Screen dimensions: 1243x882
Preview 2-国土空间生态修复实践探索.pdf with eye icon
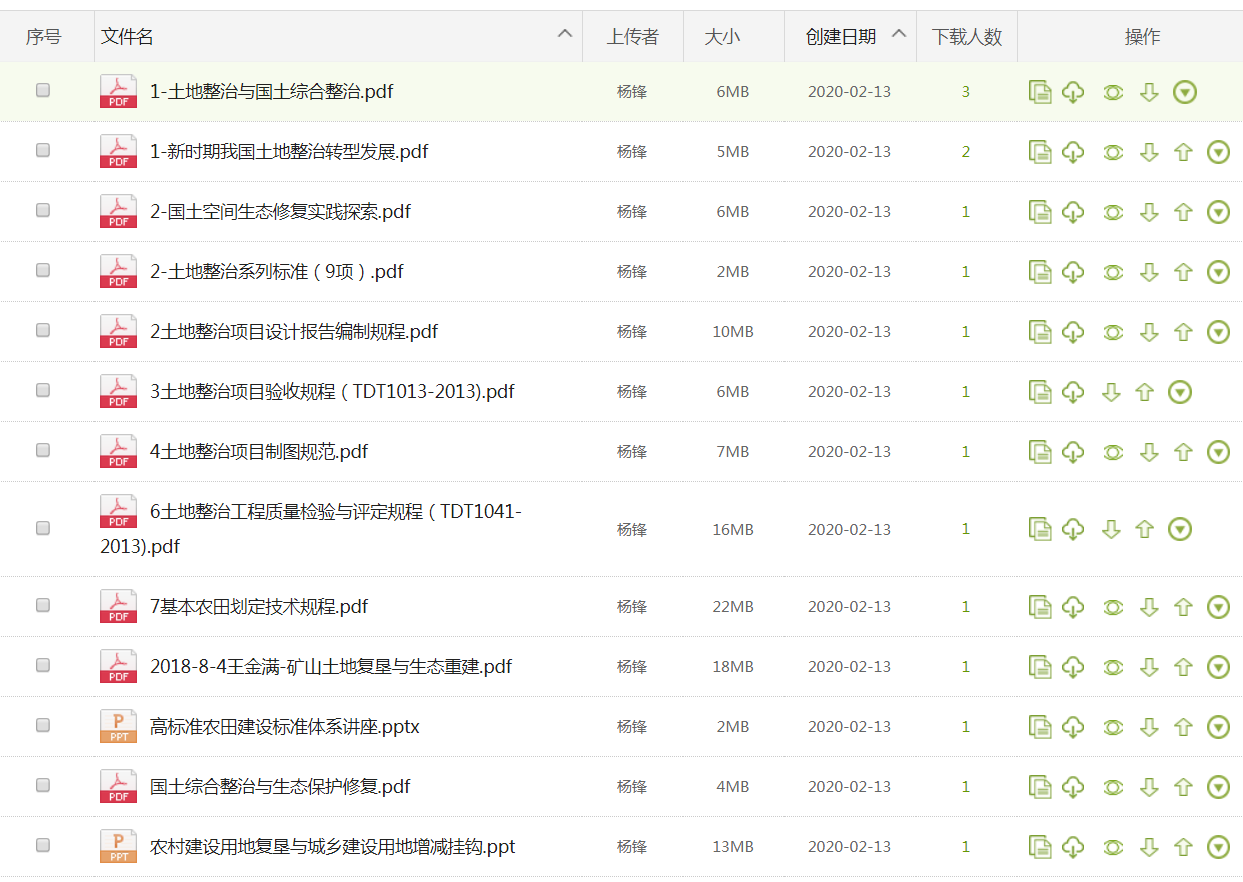1113,212
